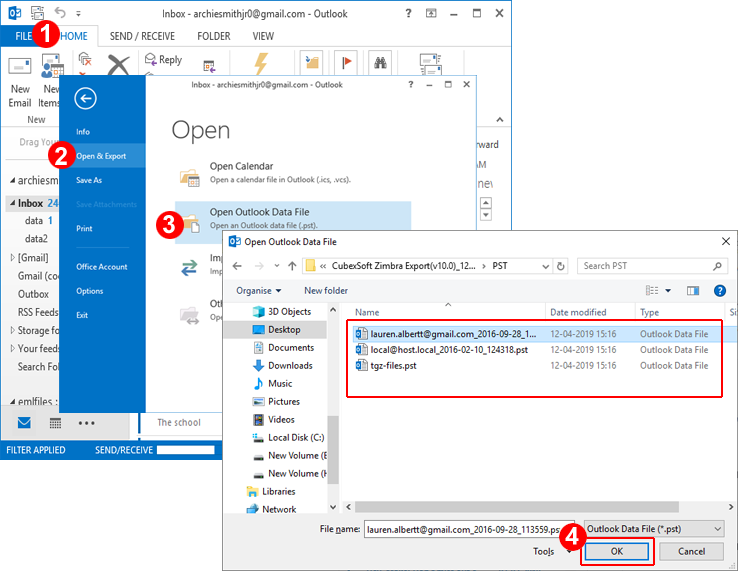The image size is (738, 571).
Task: Open the recent locations dropdown arrow
Action: point(277,266)
